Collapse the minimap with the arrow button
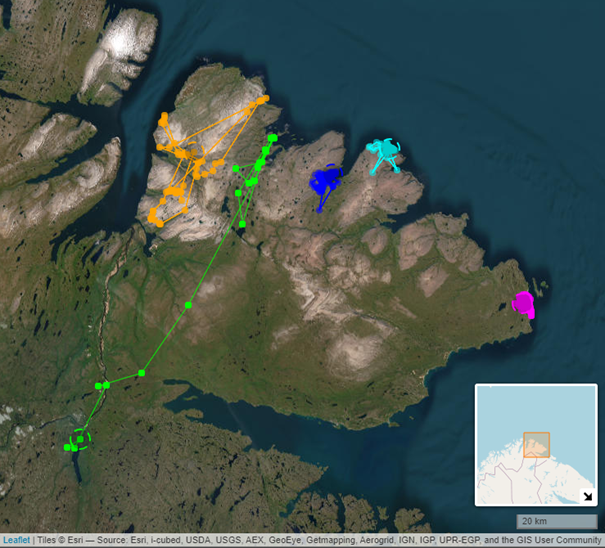The height and width of the screenshot is (548, 605). (588, 496)
